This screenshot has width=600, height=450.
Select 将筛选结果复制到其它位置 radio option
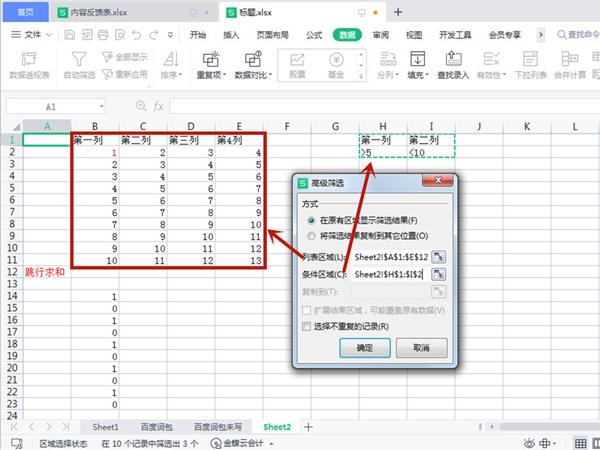pyautogui.click(x=313, y=234)
